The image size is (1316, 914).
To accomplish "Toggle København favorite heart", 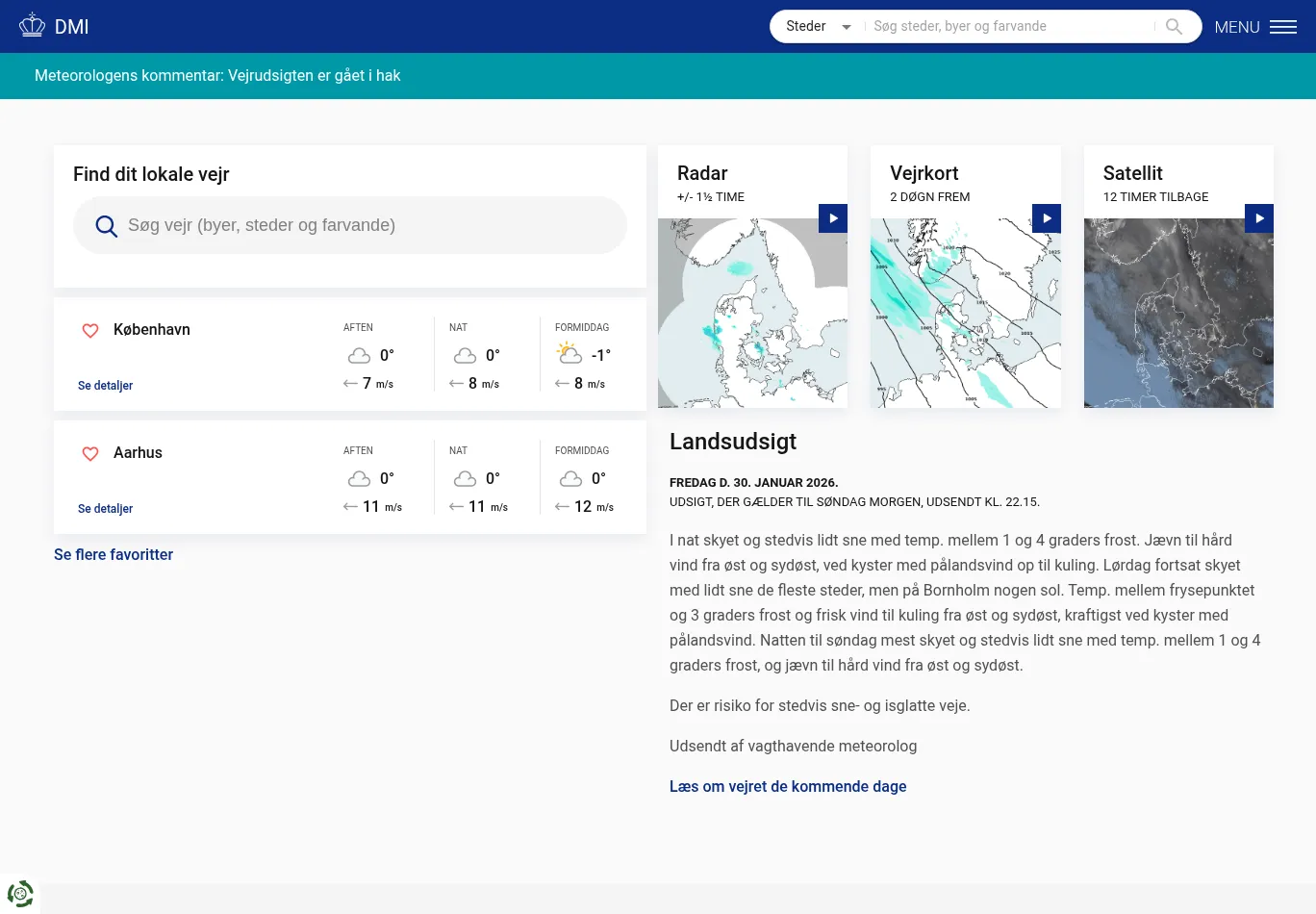I will pyautogui.click(x=90, y=330).
